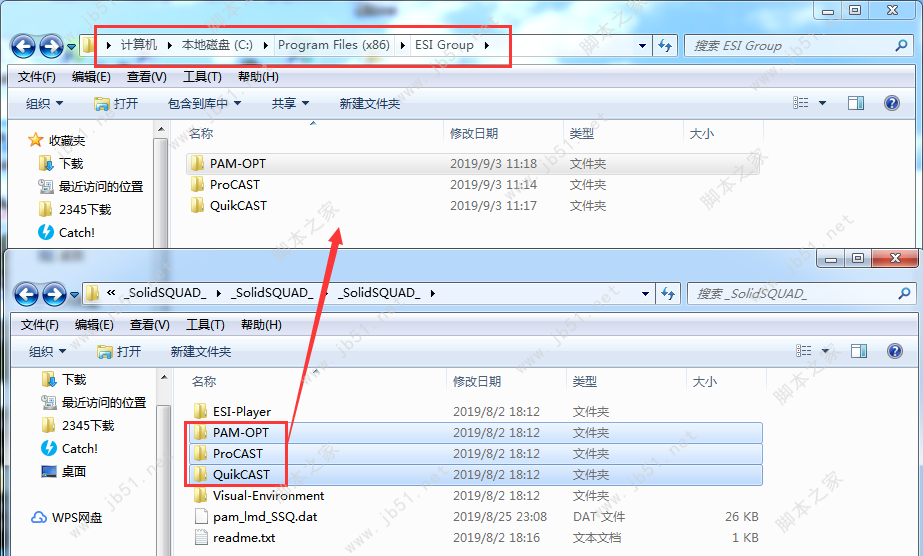Change view icon in ESI Group window

pos(801,103)
